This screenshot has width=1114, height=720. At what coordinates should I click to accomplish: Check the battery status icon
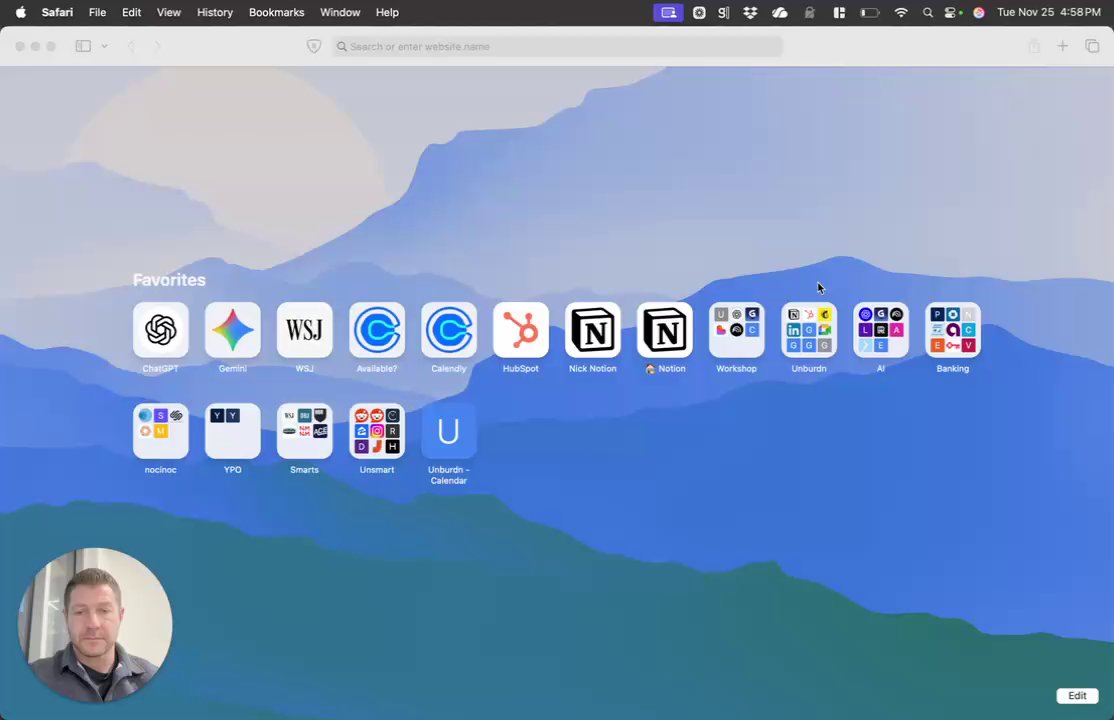[870, 12]
